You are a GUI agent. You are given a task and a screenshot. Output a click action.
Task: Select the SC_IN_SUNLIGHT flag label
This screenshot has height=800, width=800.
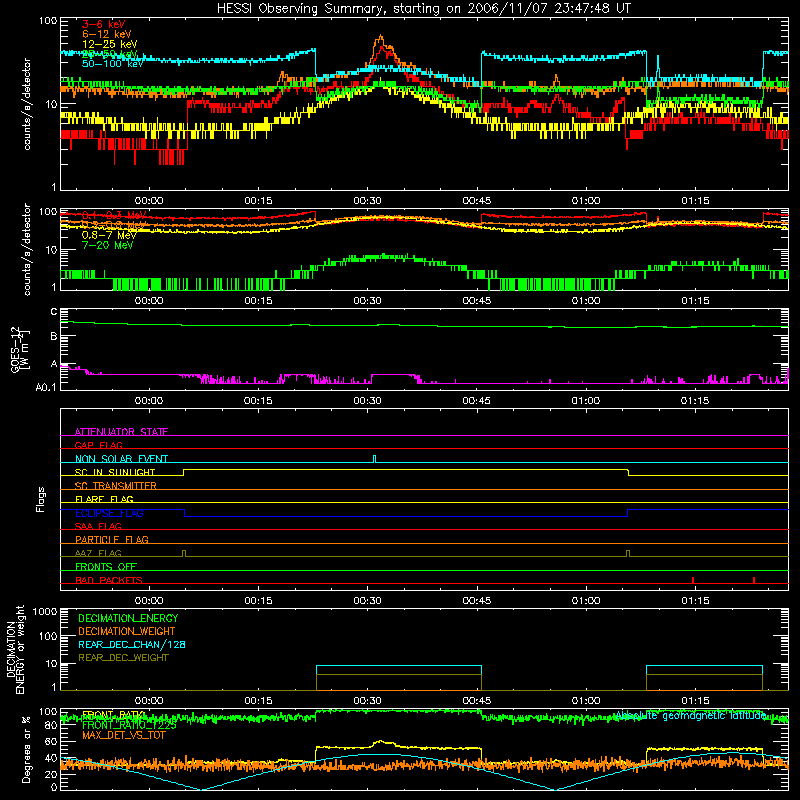click(115, 472)
